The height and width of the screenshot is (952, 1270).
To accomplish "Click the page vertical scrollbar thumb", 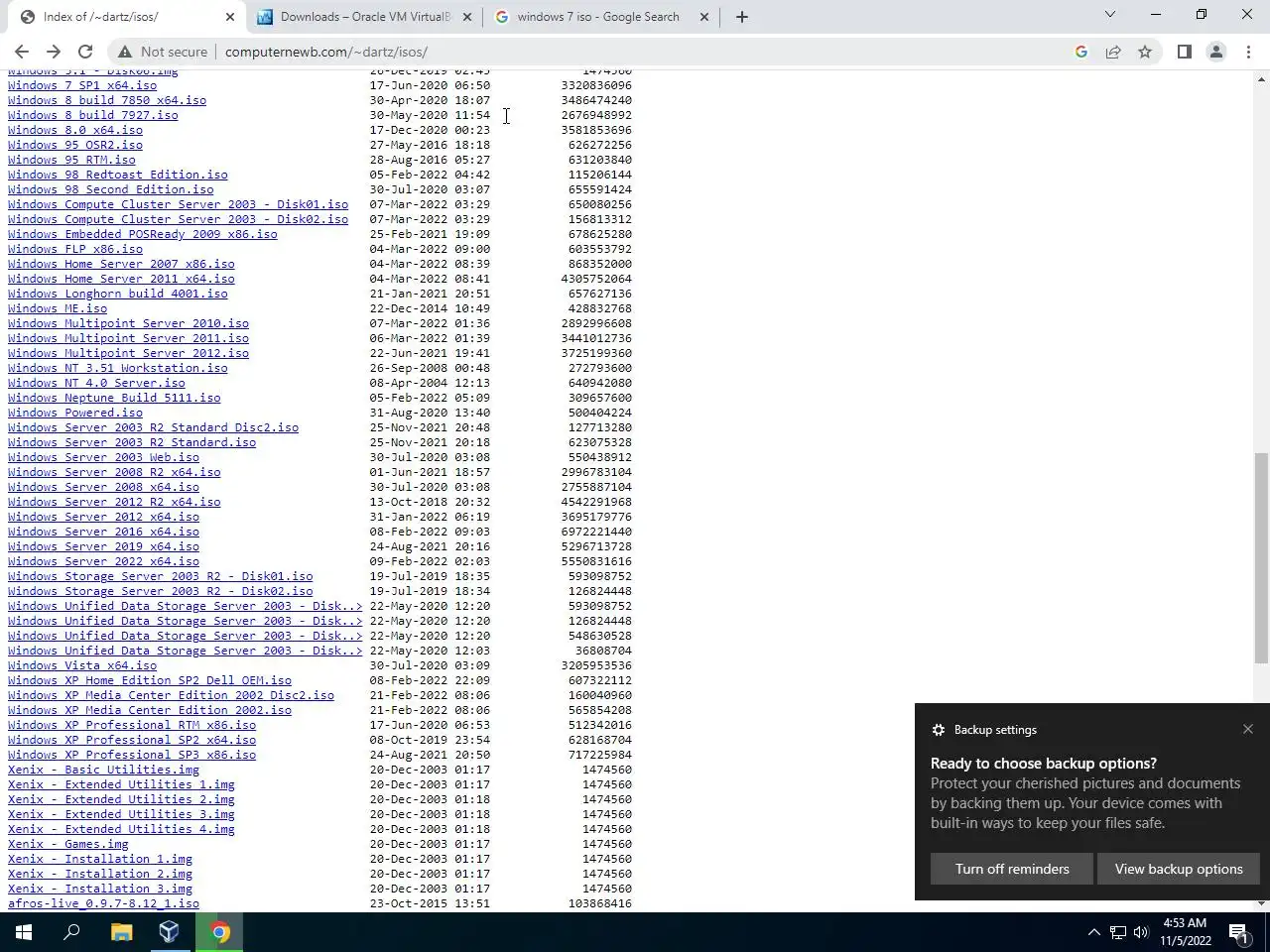I will point(1262,557).
